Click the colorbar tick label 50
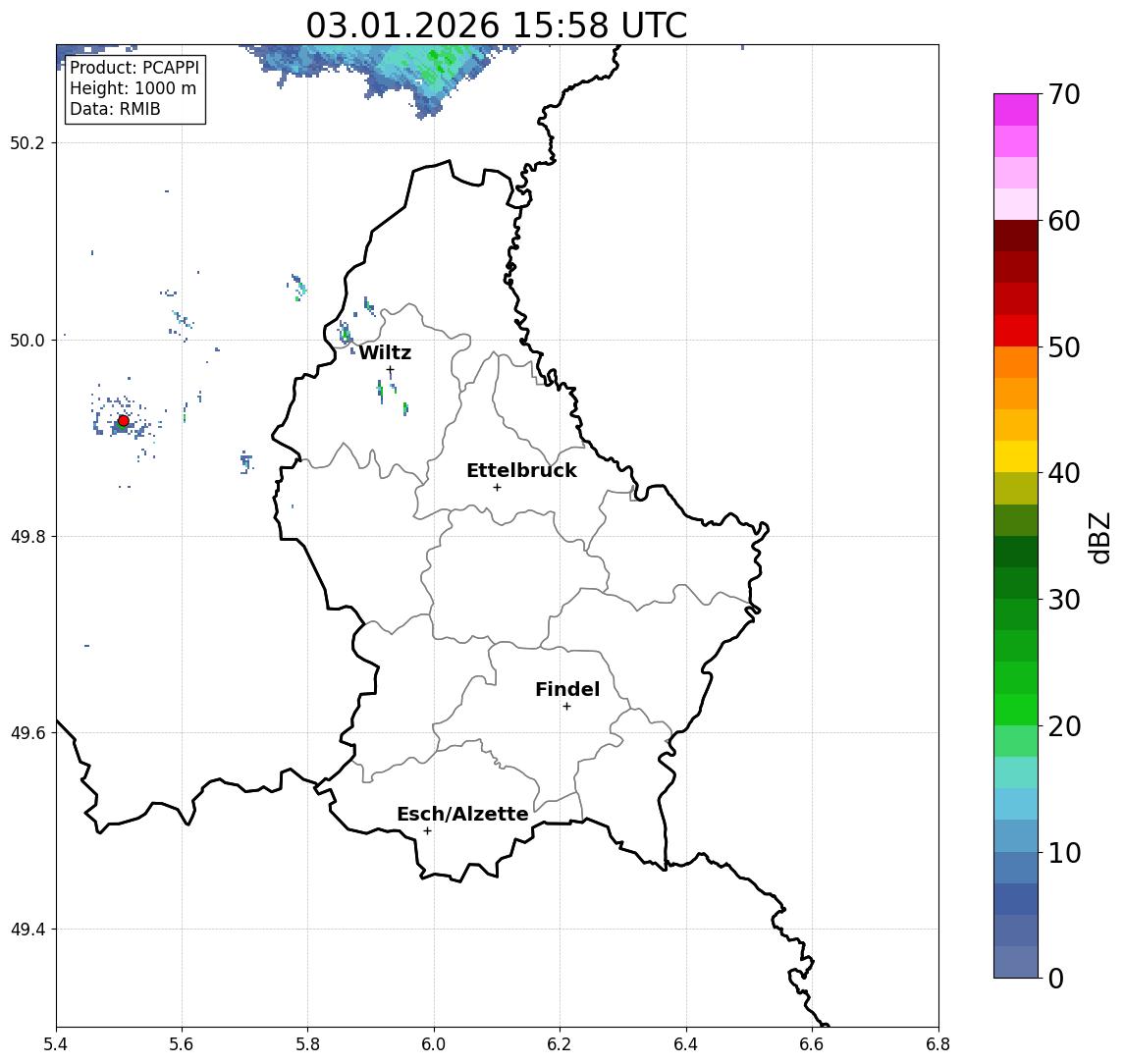 tap(1064, 347)
